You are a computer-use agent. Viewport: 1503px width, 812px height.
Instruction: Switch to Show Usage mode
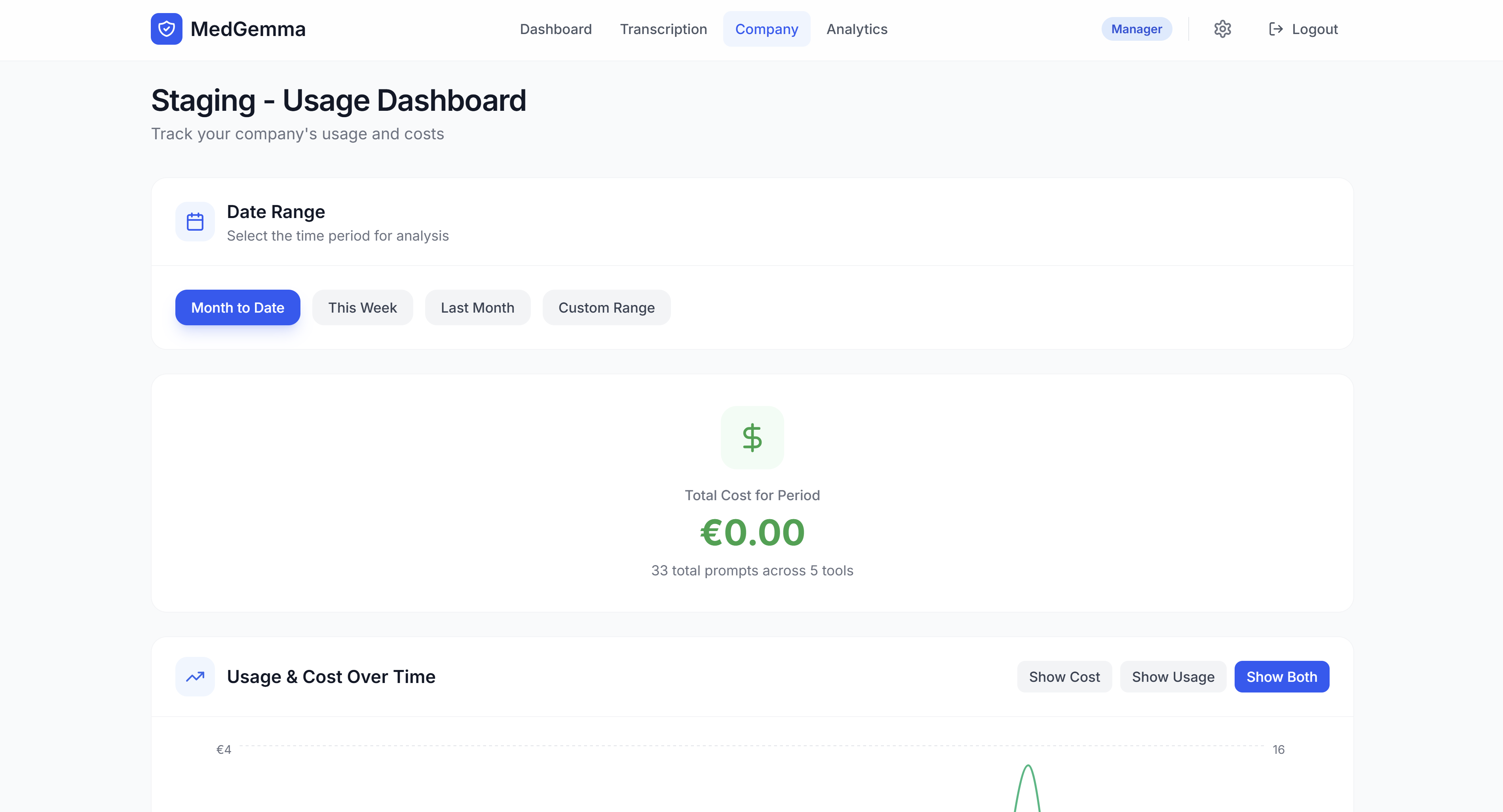coord(1173,677)
